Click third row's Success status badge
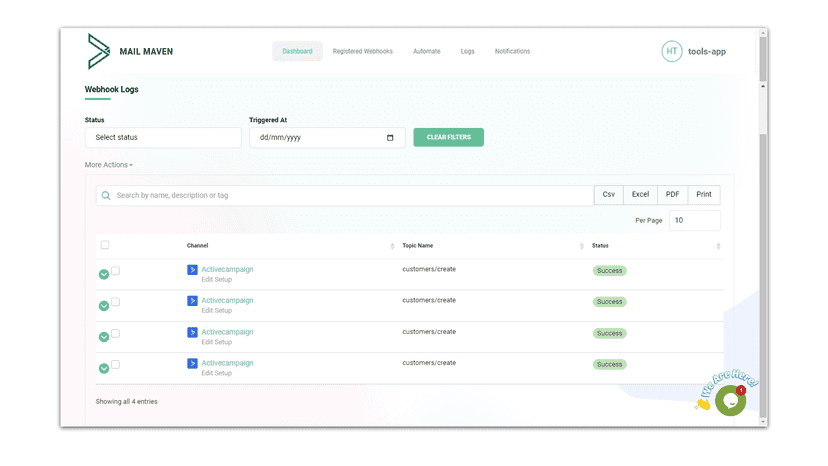828x466 pixels. [609, 333]
